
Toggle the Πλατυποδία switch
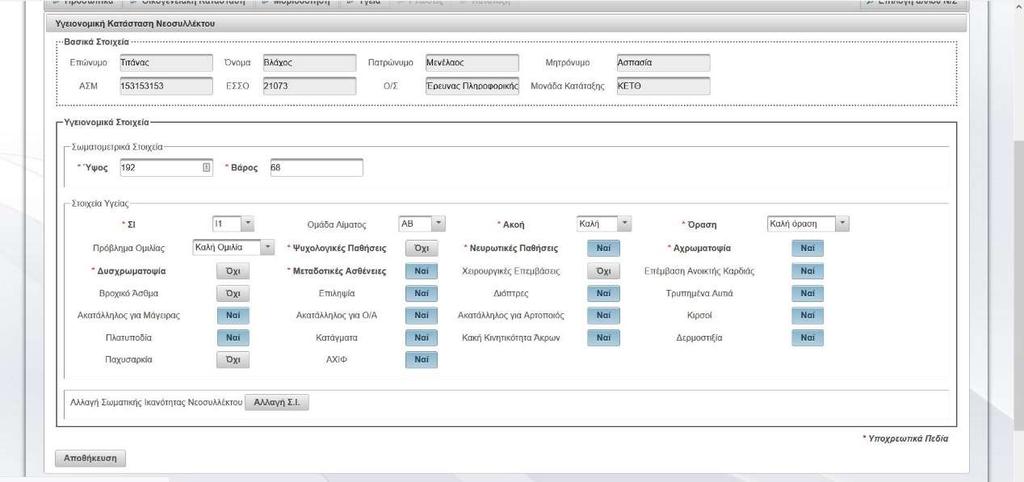pos(232,338)
